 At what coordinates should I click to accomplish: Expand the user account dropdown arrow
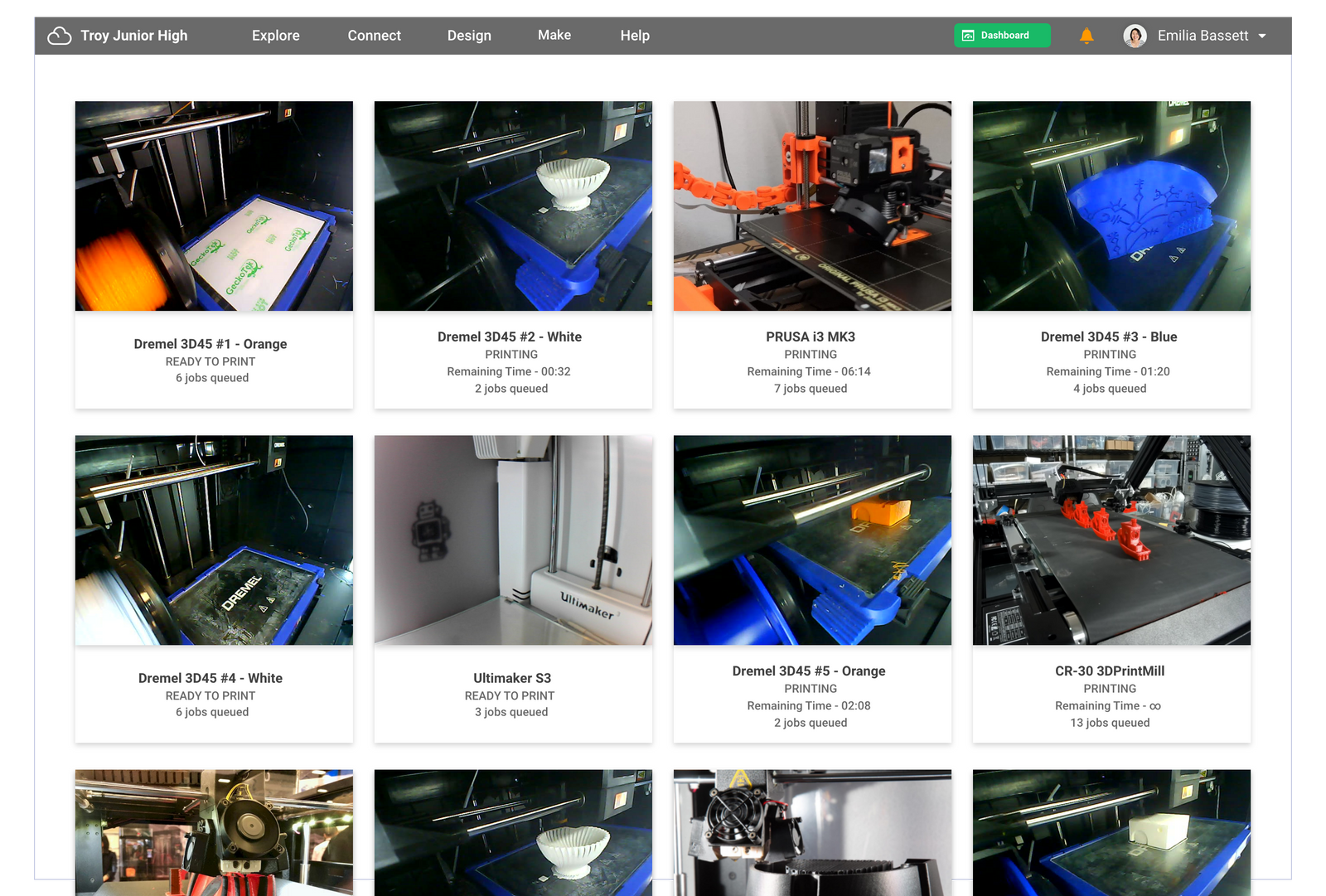click(1262, 36)
